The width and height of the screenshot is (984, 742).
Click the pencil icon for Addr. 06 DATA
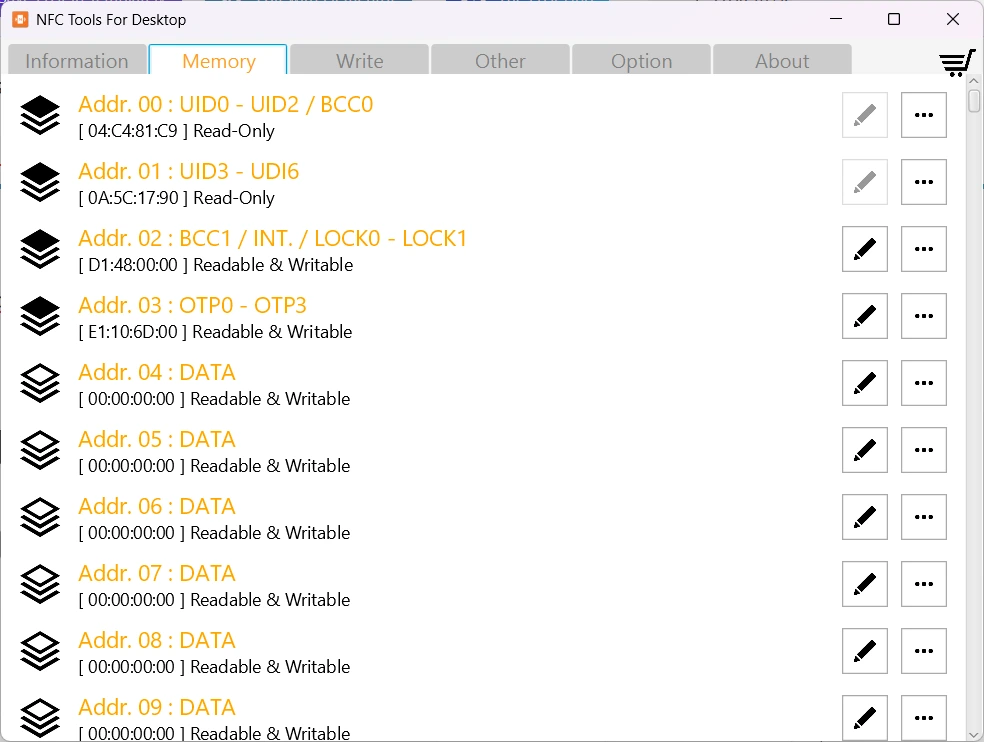[x=865, y=517]
